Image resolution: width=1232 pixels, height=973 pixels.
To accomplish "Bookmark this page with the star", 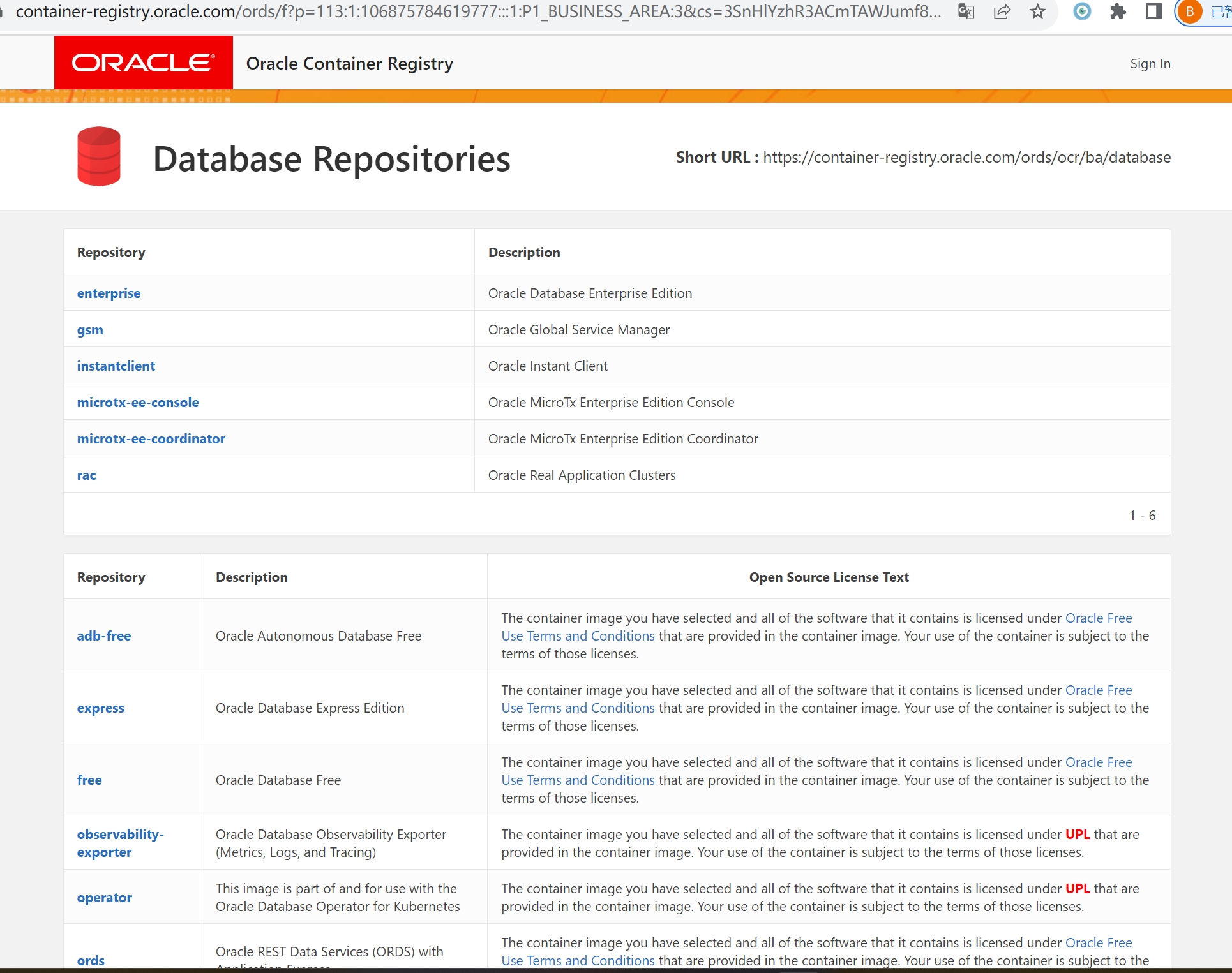I will click(x=1037, y=12).
